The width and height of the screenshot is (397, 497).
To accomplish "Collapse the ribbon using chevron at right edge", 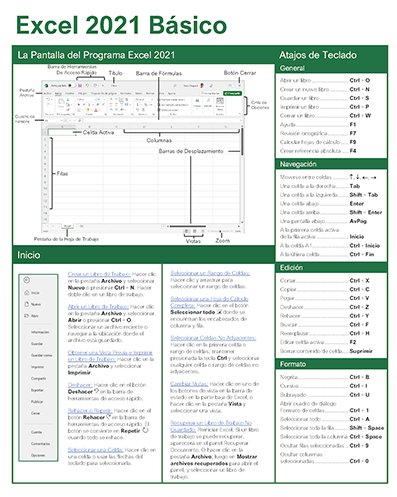I will (x=240, y=114).
